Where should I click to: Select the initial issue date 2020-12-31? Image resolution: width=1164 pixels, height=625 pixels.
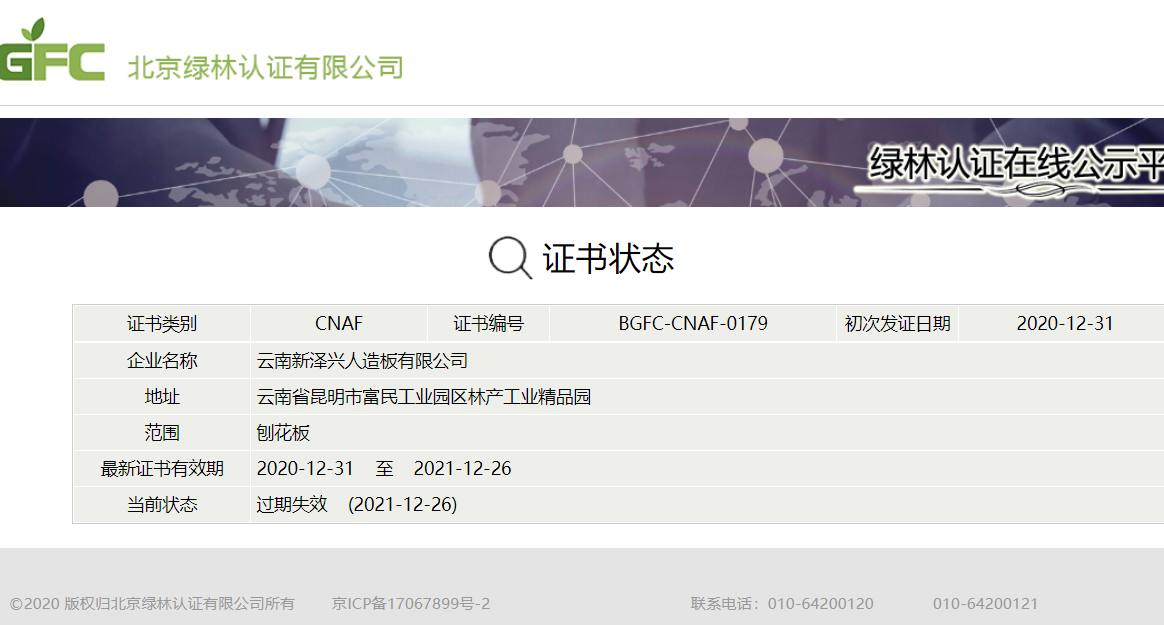[x=1065, y=324]
